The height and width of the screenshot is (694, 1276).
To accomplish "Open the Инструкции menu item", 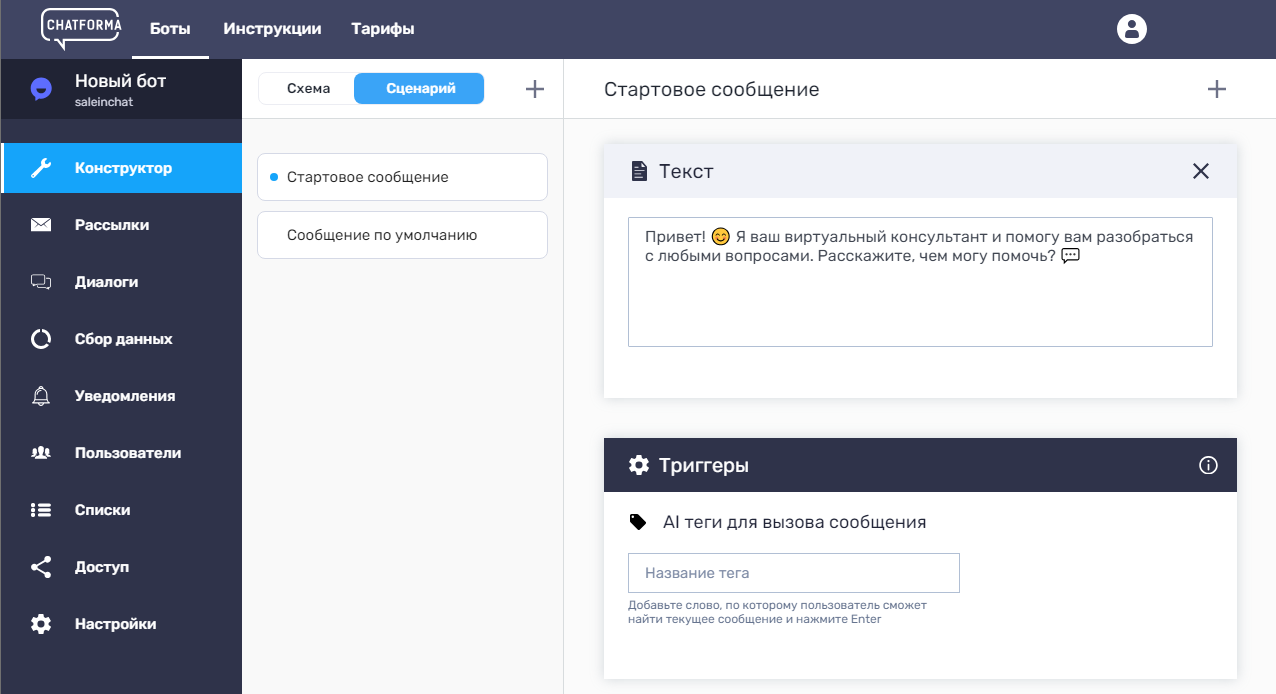I will pyautogui.click(x=272, y=29).
